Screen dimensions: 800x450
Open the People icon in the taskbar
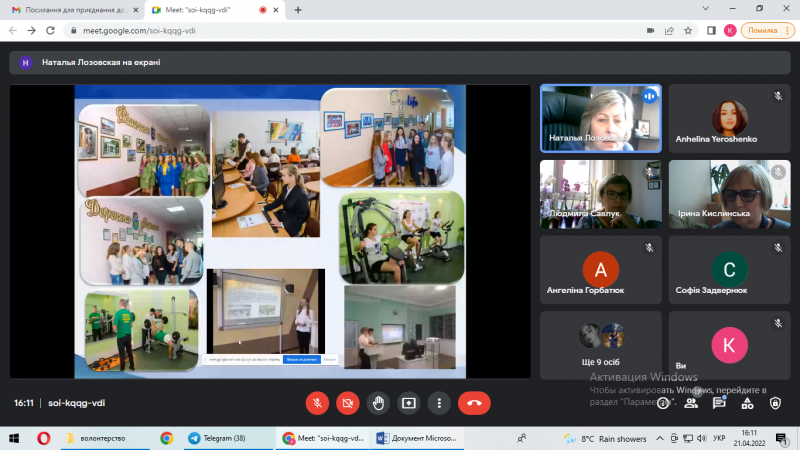point(521,438)
